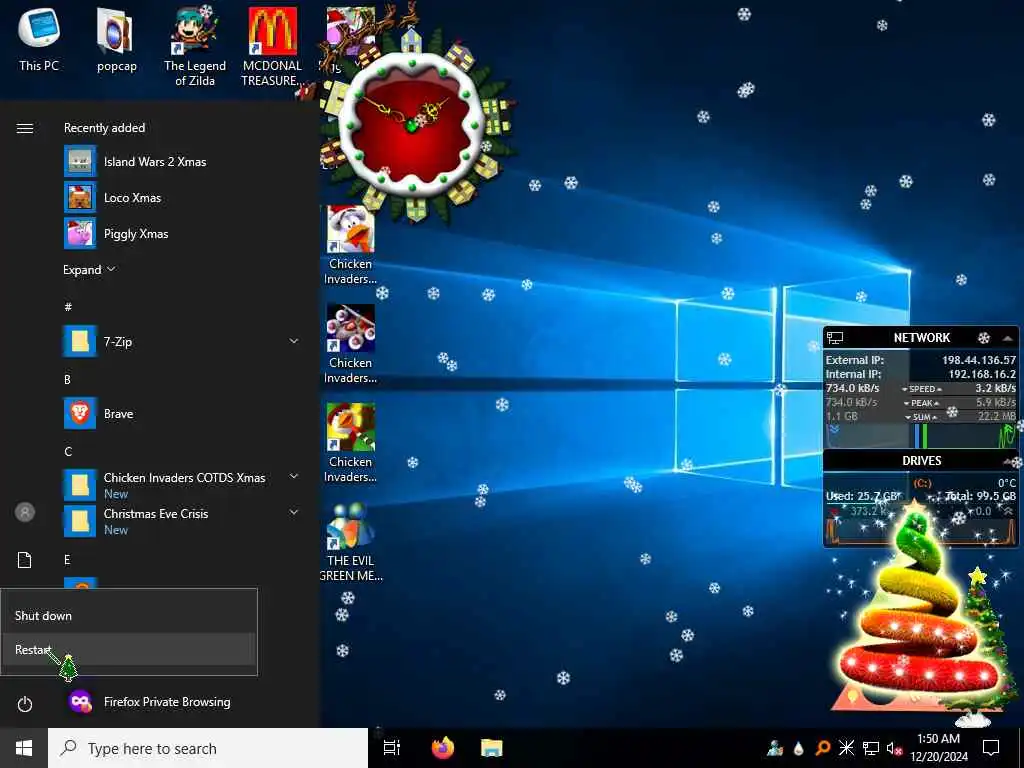Expand the 7-Zip folder chevron
This screenshot has width=1024, height=768.
pos(294,341)
